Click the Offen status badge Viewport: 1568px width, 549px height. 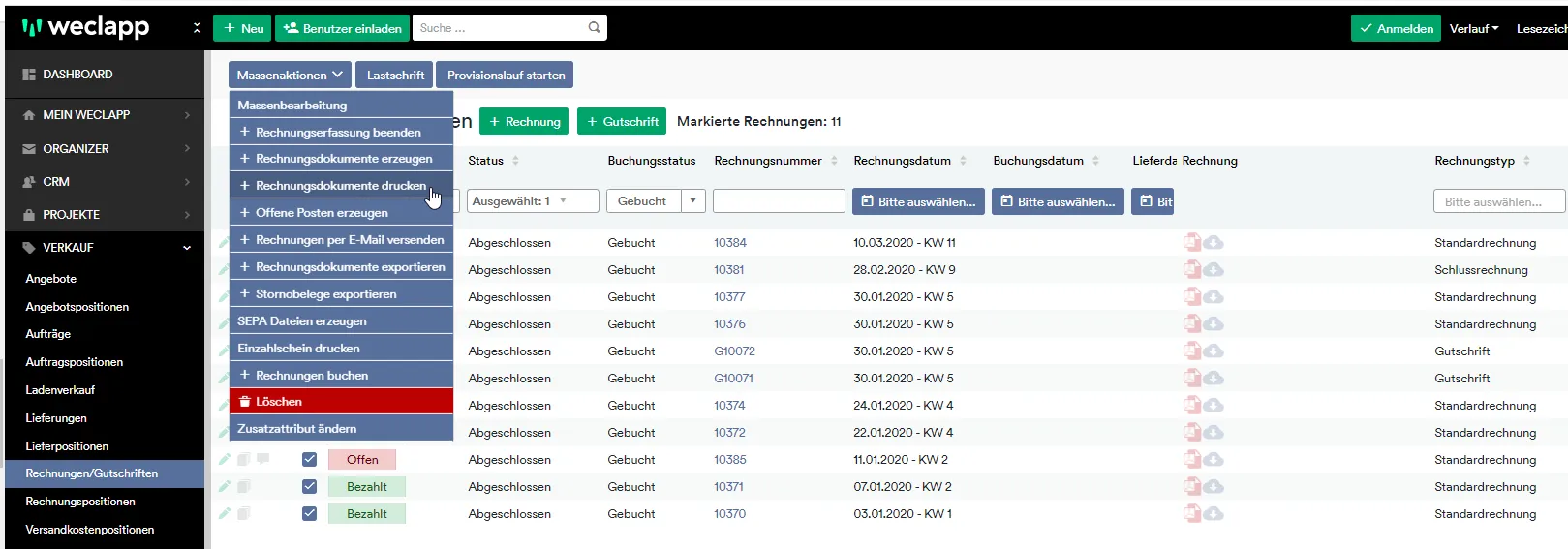(x=362, y=460)
